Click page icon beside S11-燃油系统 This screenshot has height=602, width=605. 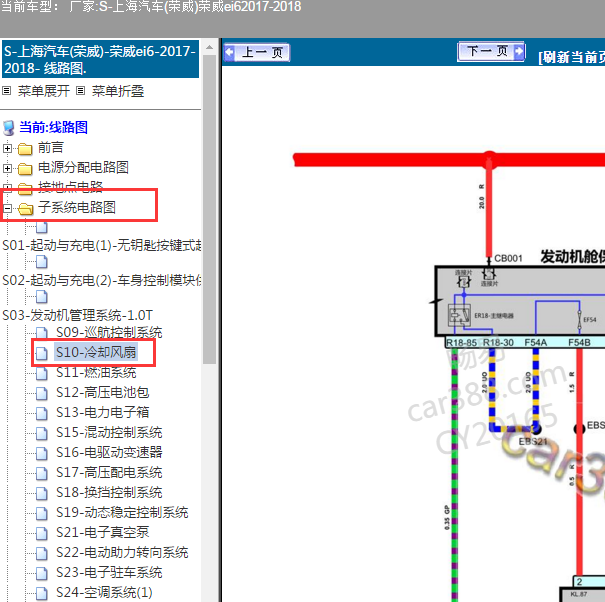42,373
